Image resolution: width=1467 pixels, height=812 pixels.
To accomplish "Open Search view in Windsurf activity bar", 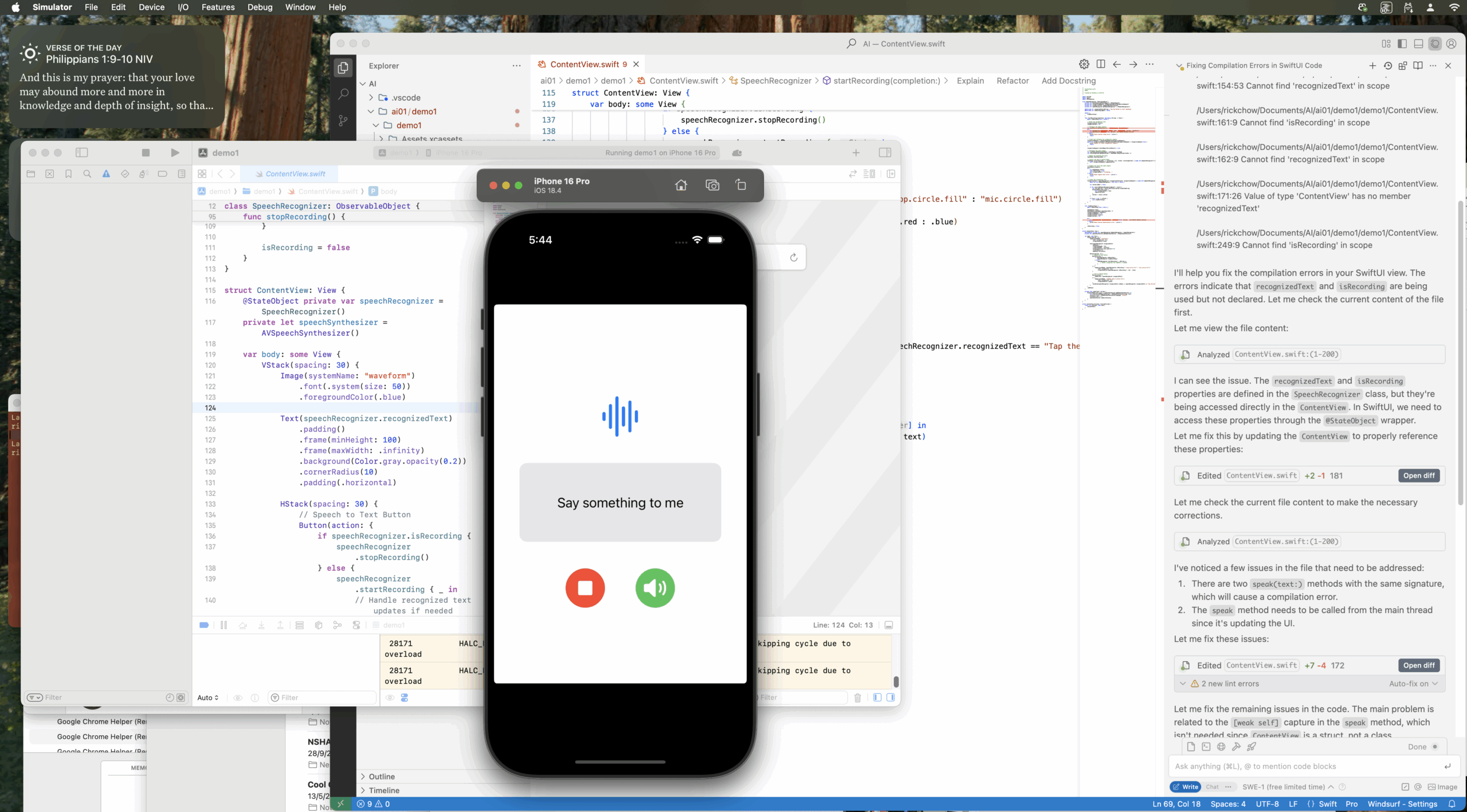I will pos(343,94).
